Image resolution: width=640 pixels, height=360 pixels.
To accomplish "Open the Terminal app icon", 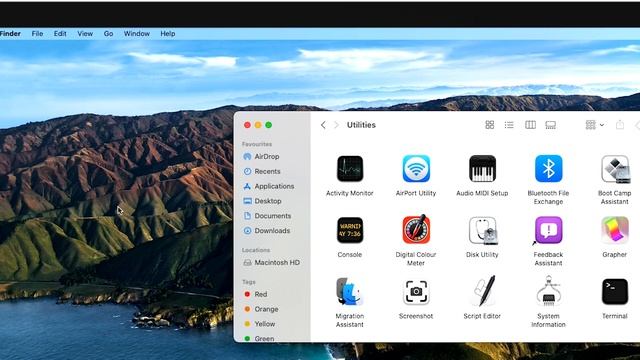I will [615, 292].
